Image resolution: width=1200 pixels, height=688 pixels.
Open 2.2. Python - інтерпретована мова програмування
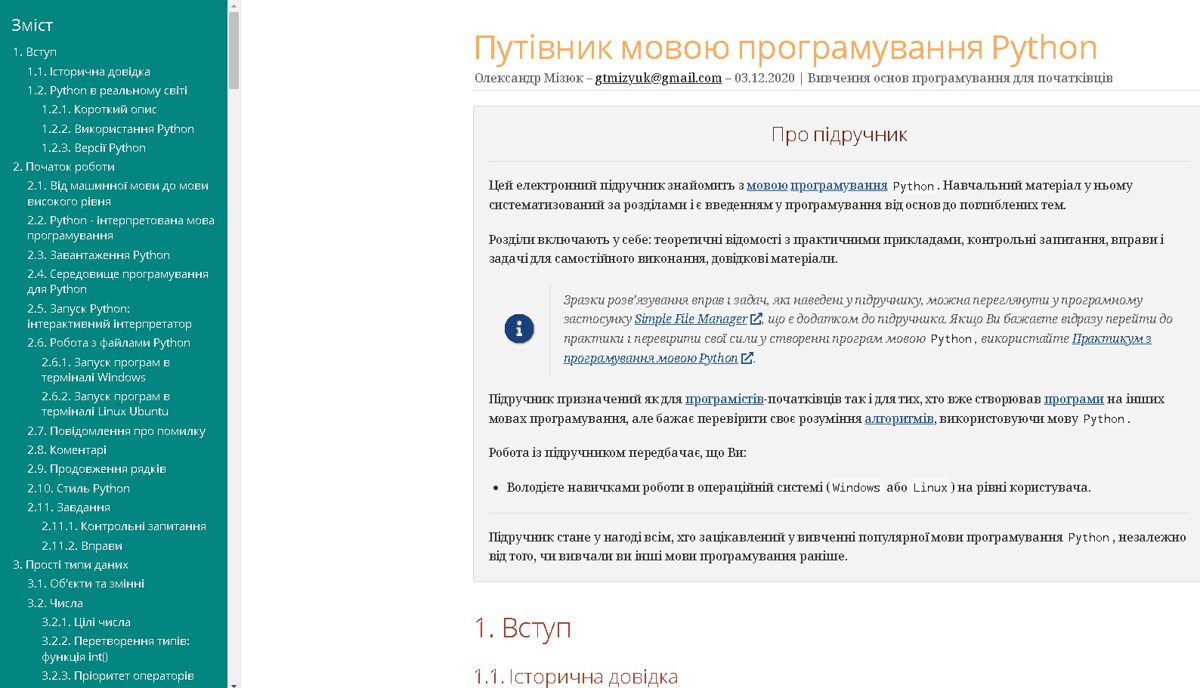click(121, 228)
